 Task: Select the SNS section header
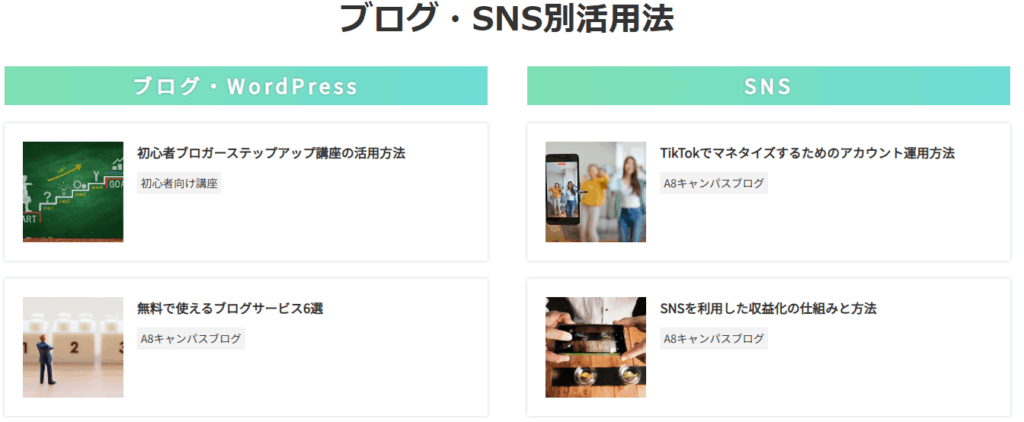(768, 86)
